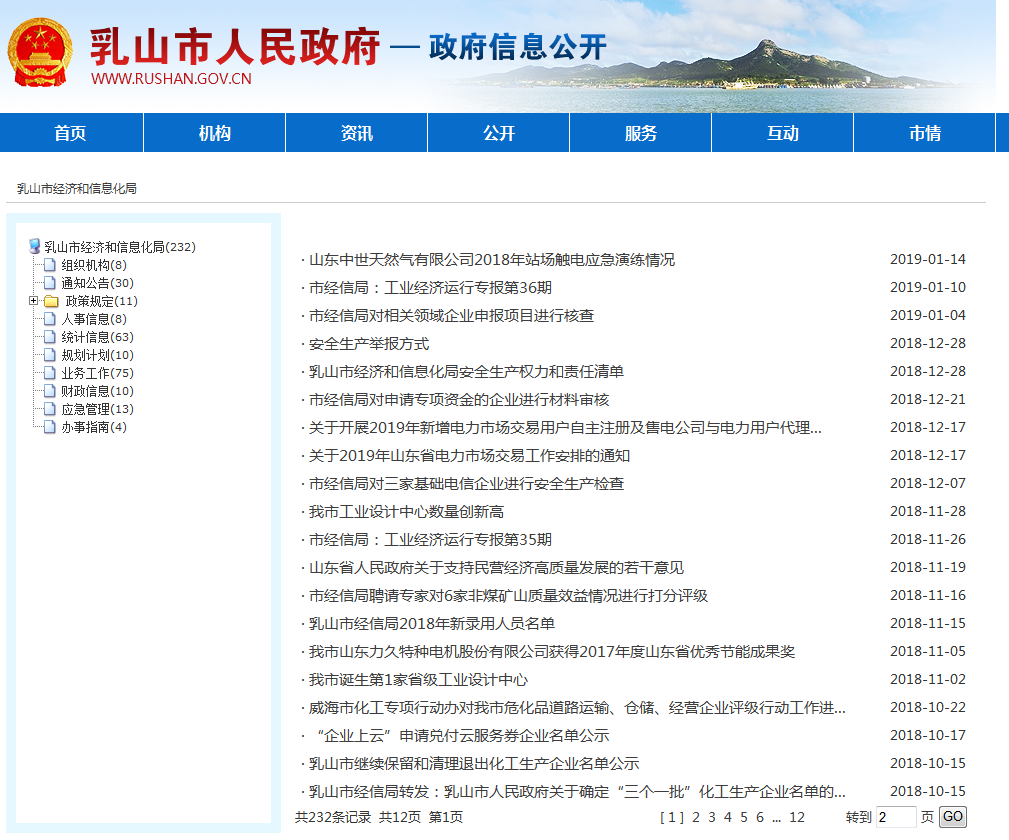Click the page icon beside 应急管理
The width and height of the screenshot is (1009, 840).
51,409
